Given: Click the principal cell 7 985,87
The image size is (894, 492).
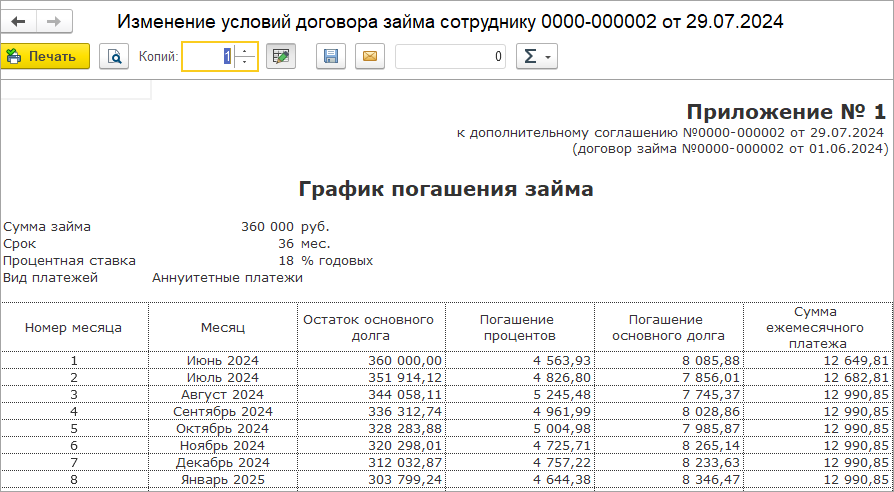Looking at the screenshot, I should [669, 428].
